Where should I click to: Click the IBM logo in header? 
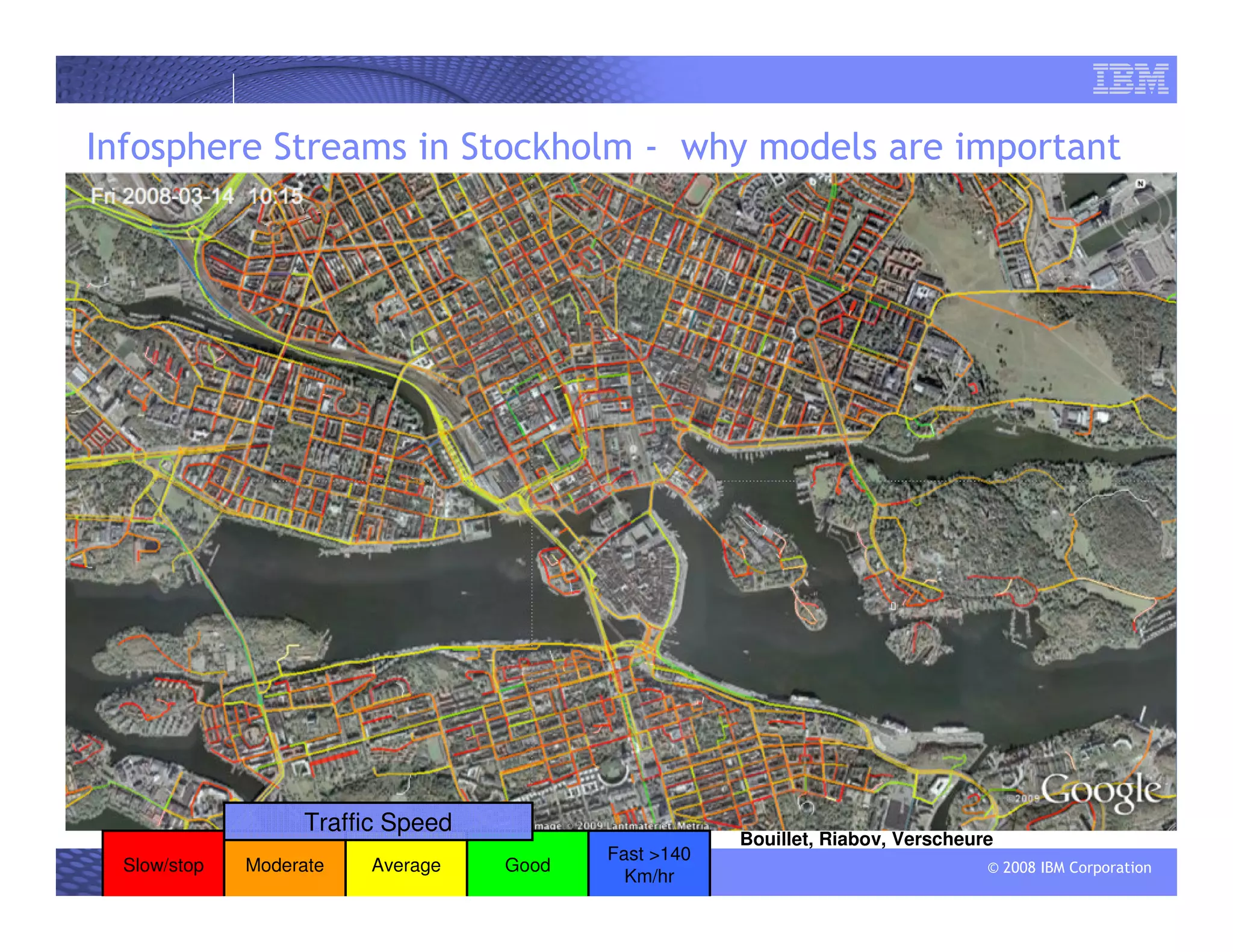click(x=1131, y=79)
